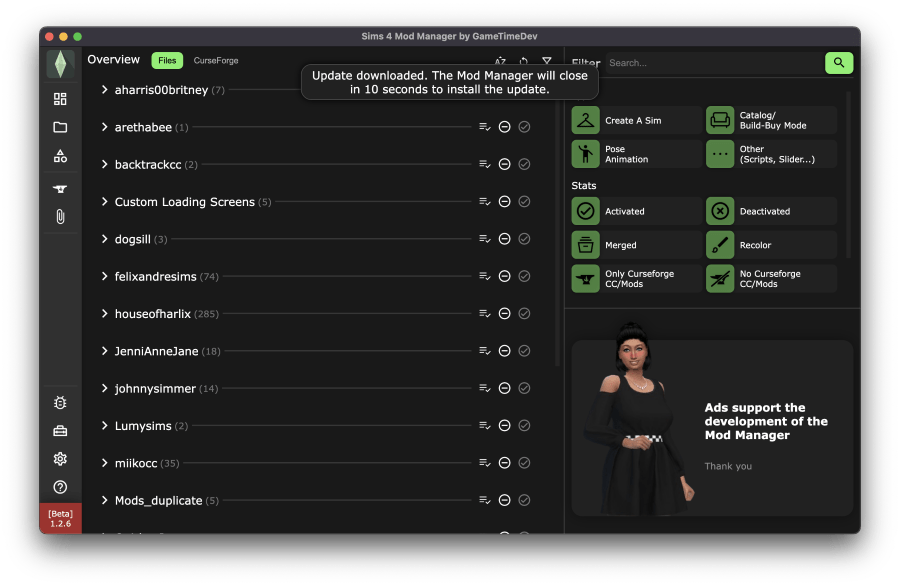This screenshot has width=900, height=586.
Task: Expand the Custom Loading Screens folder chevron
Action: point(104,201)
